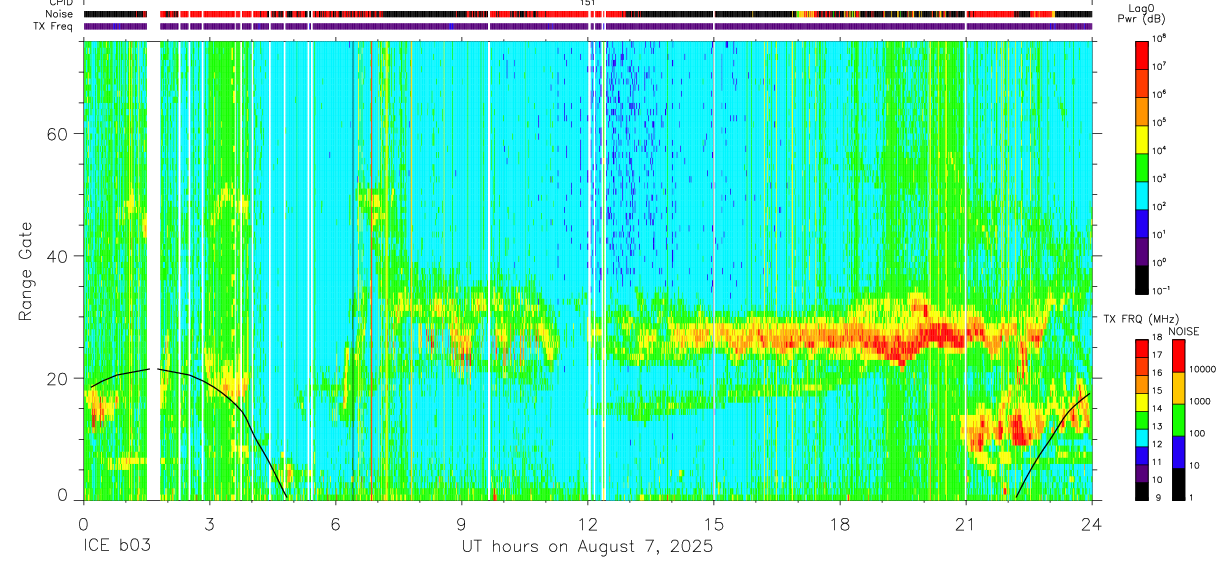Pick the blue 10 swatch in NOISE legend
Viewport: 1228px width, 567px height.
tap(1179, 451)
